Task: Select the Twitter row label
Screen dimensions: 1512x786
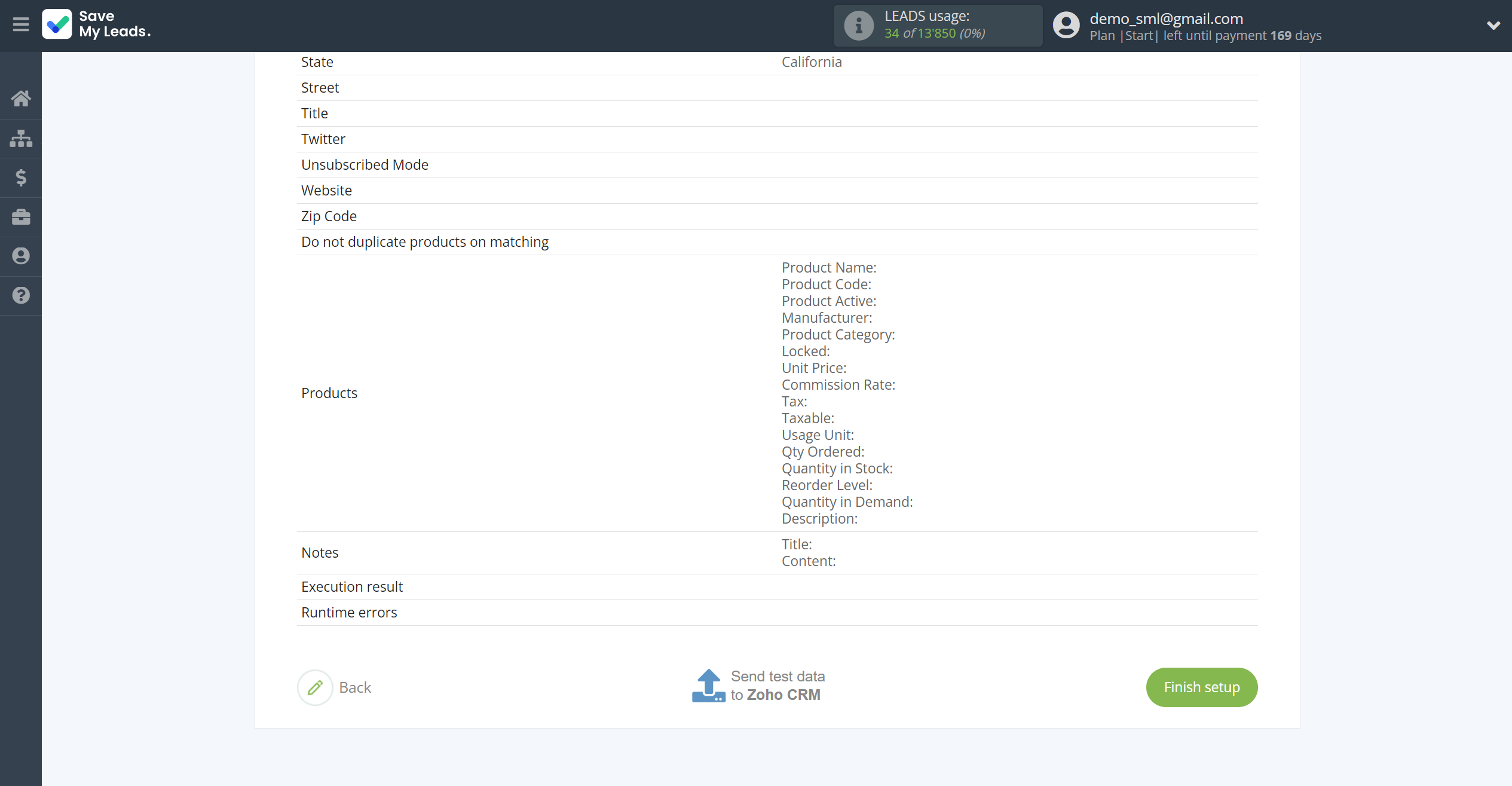Action: tap(323, 139)
